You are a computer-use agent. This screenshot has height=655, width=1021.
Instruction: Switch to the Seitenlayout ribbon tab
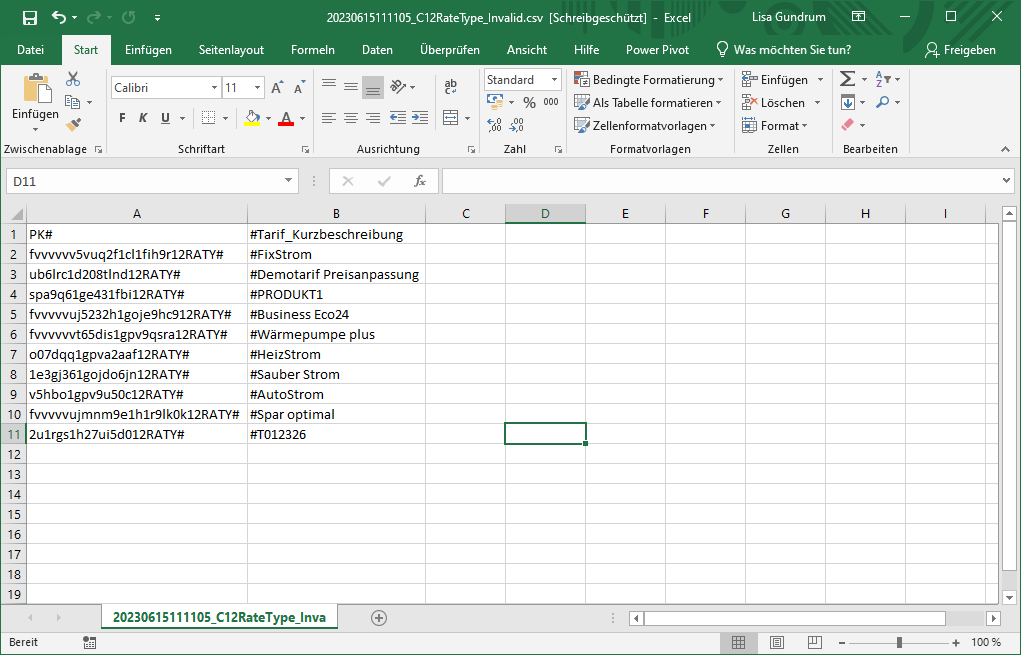click(x=231, y=50)
